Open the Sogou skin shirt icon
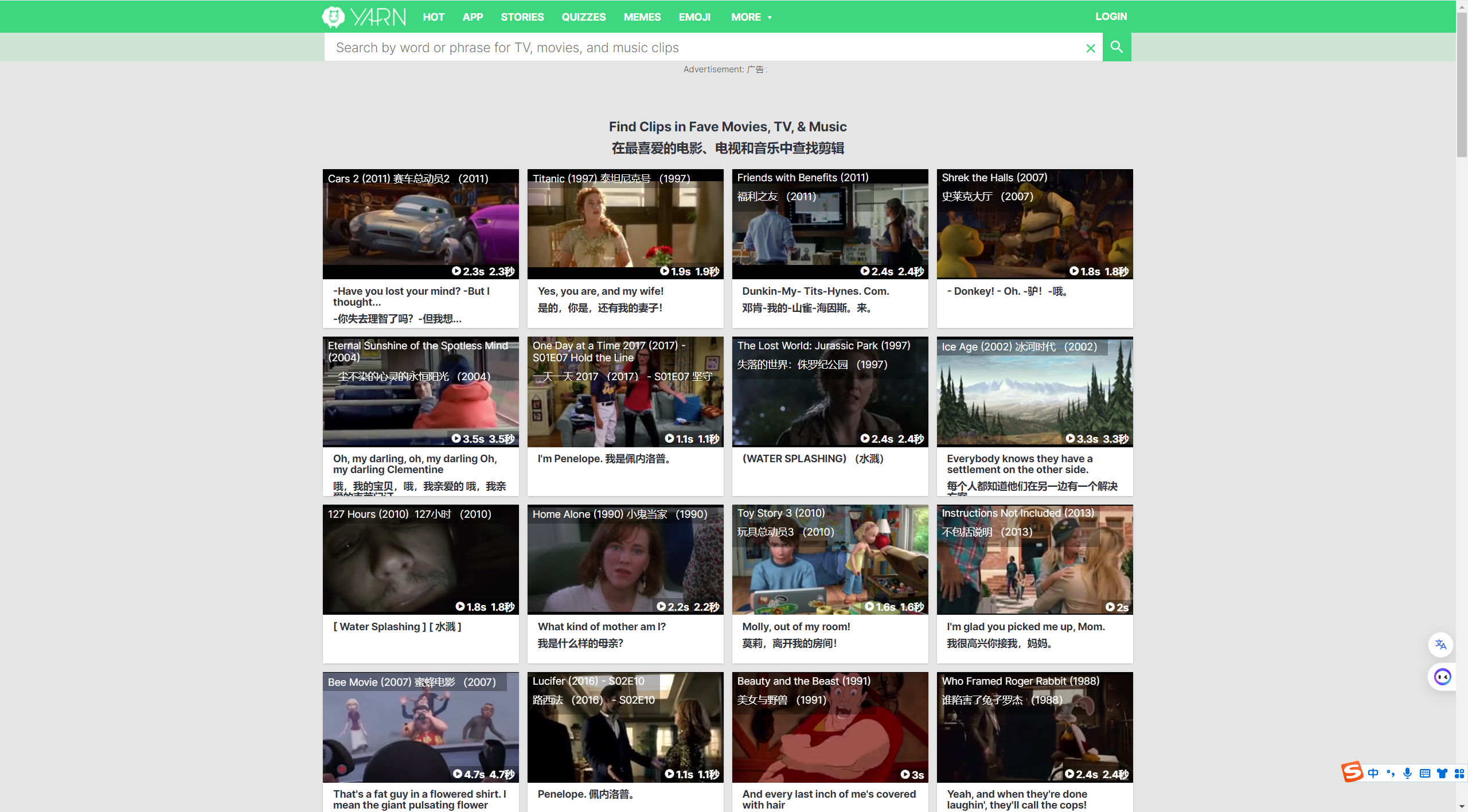Image resolution: width=1468 pixels, height=812 pixels. (1442, 773)
